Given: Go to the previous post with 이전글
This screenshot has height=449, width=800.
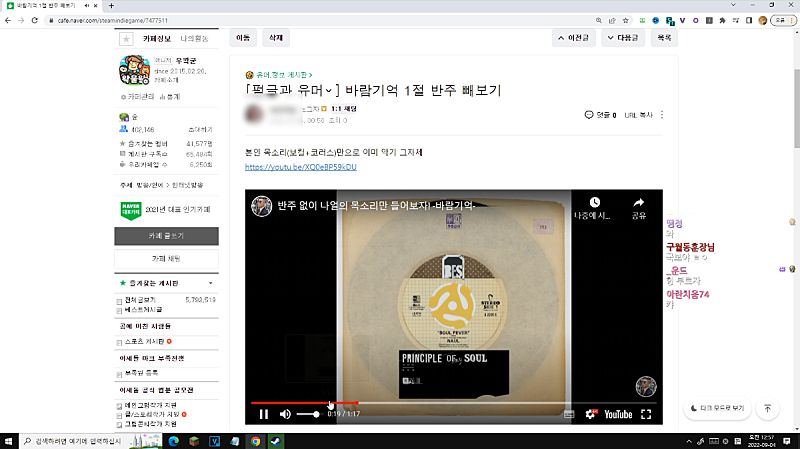Looking at the screenshot, I should click(573, 38).
